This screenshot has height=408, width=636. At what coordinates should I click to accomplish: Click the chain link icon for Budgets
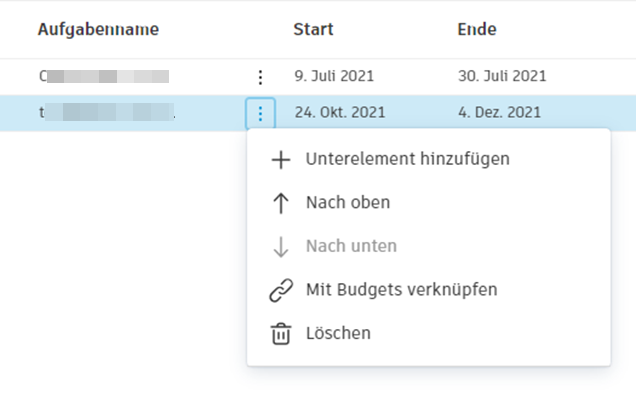(x=281, y=290)
